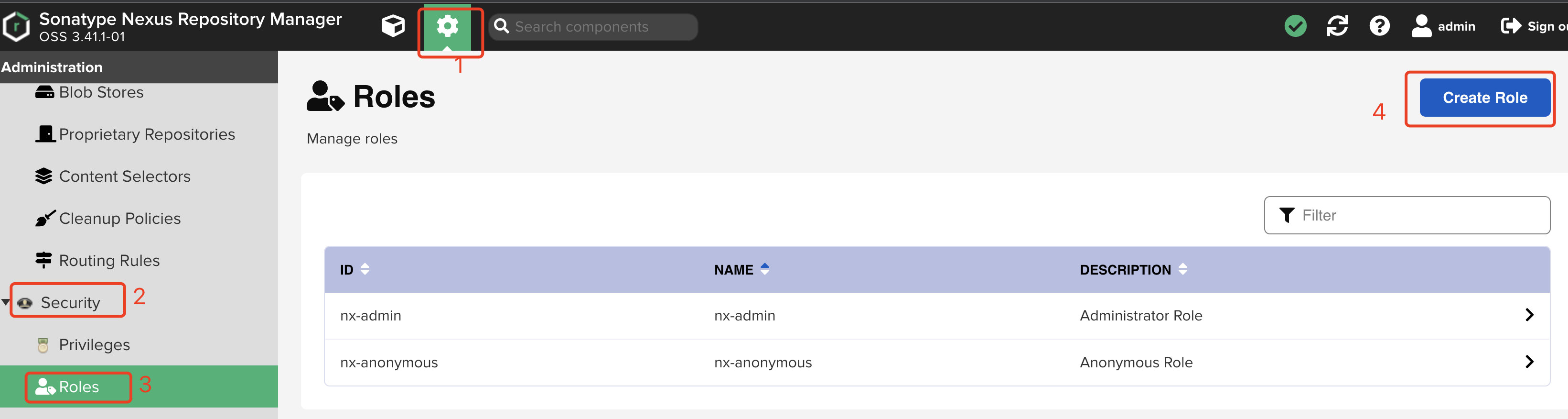
Task: Click the Create Role button
Action: pyautogui.click(x=1484, y=98)
